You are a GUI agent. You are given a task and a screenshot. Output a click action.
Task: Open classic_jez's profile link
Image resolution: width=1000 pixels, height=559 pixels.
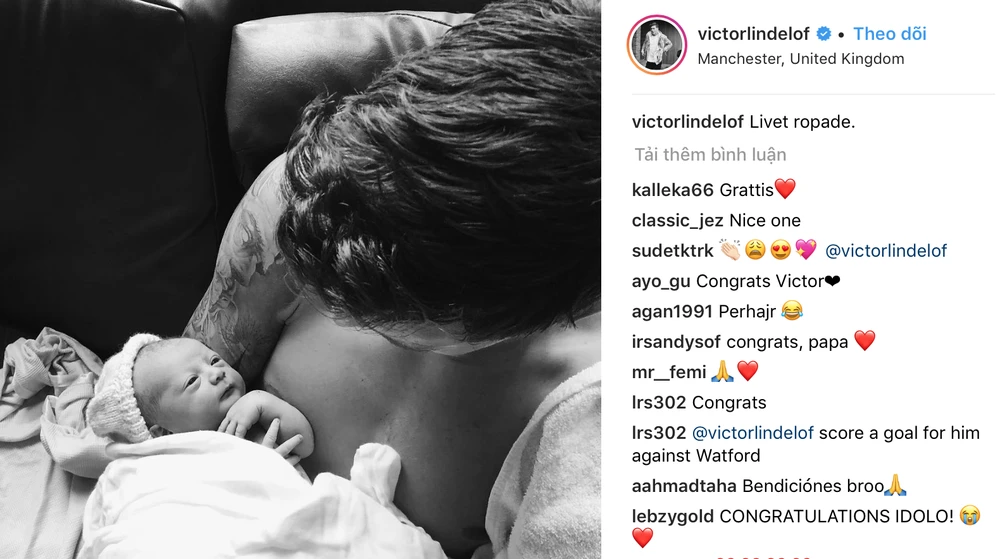[677, 221]
